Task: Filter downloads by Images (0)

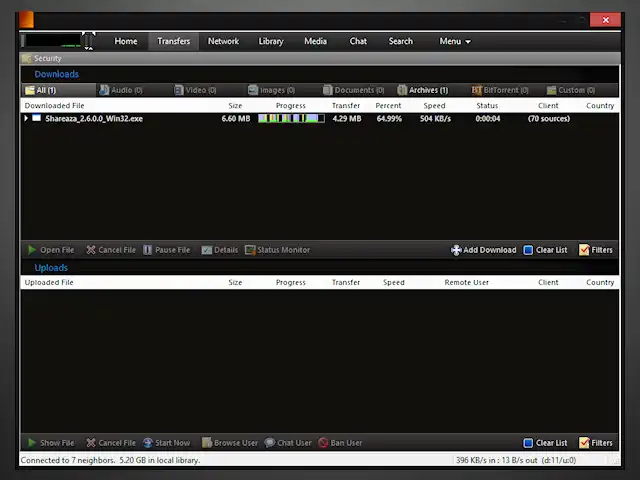Action: click(271, 90)
